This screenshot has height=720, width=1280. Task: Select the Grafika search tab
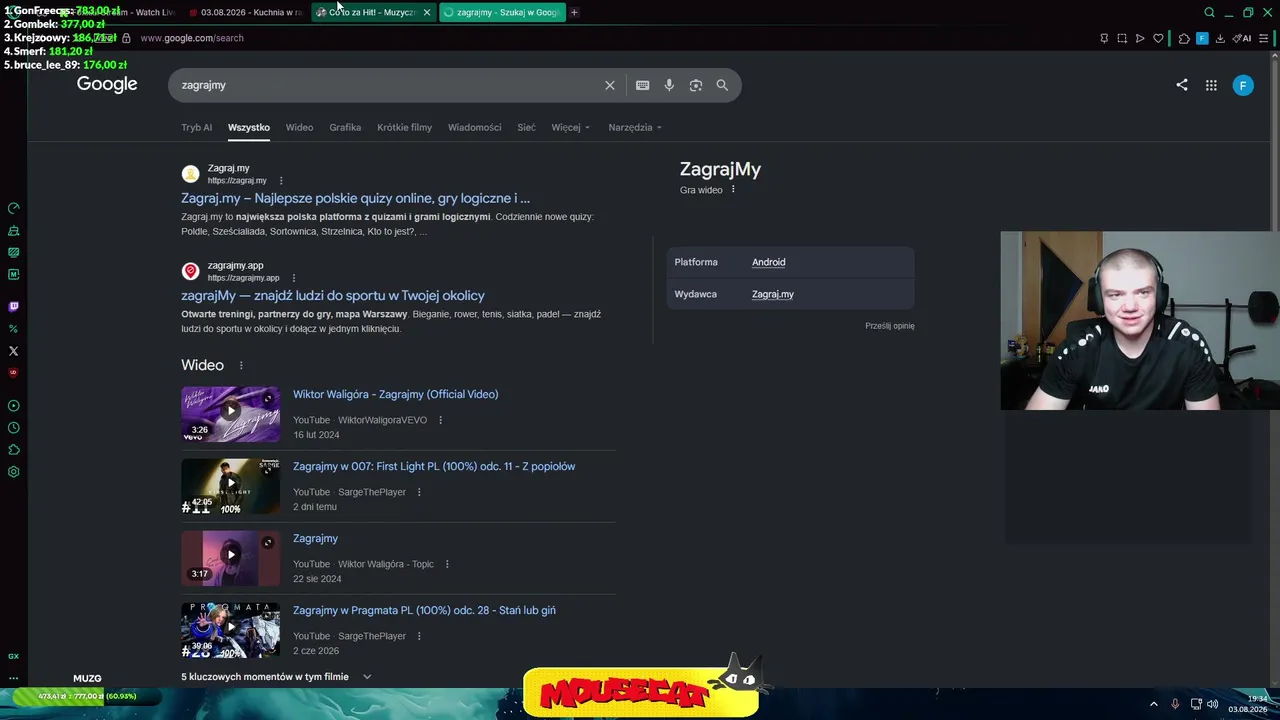point(345,127)
